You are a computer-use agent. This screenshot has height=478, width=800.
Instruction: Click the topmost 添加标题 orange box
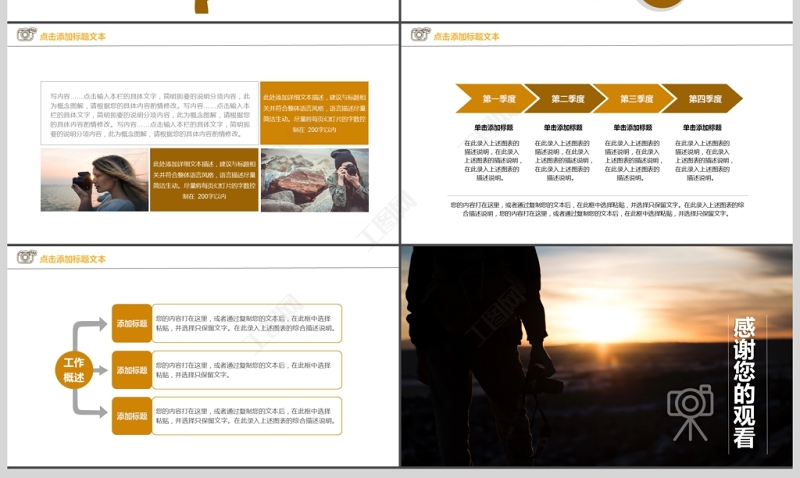pos(132,324)
